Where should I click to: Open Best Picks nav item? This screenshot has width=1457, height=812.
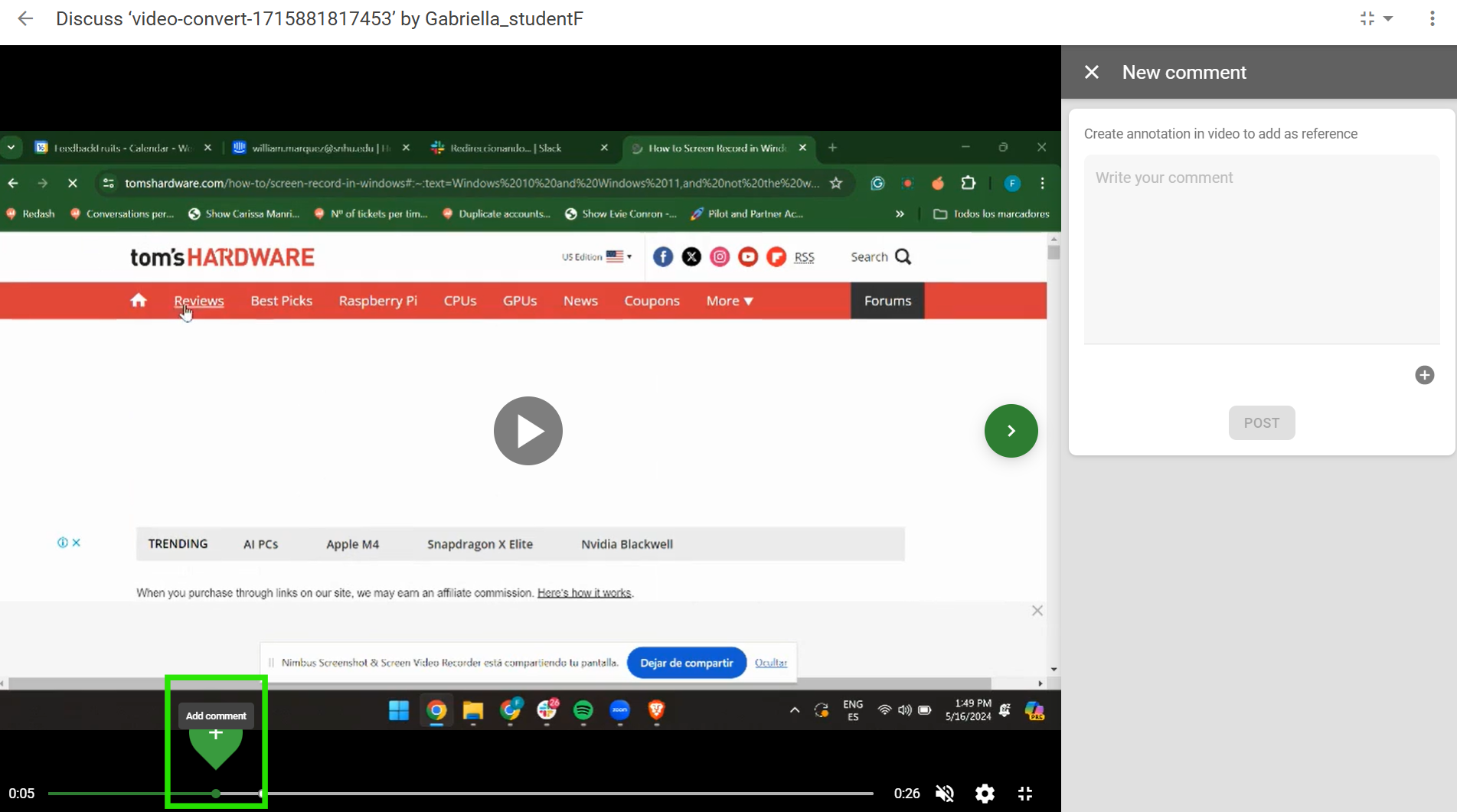(282, 301)
